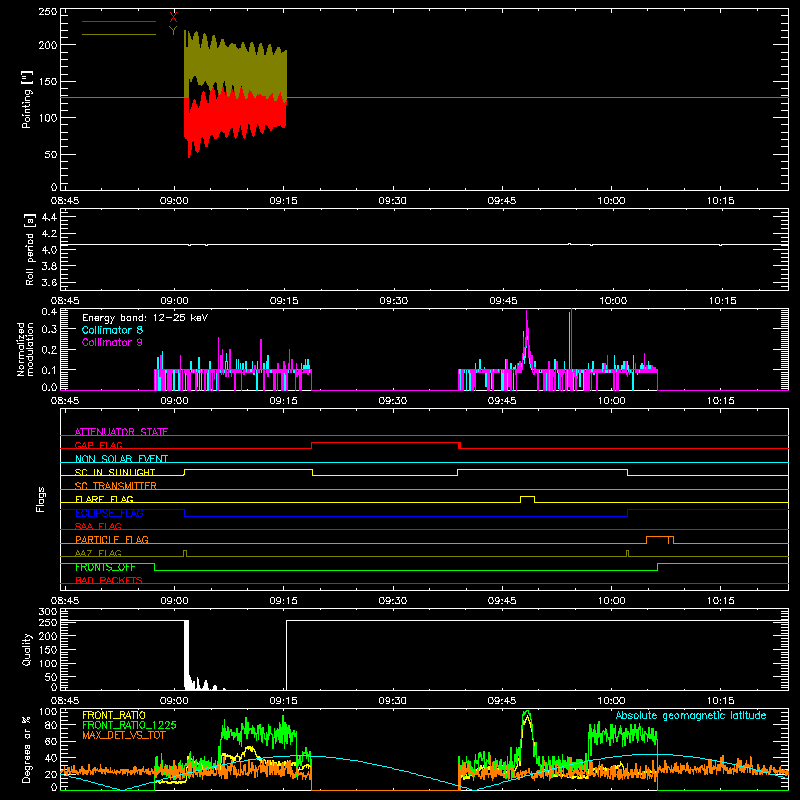
Task: Select the Roll period axis title
Action: click(x=30, y=250)
